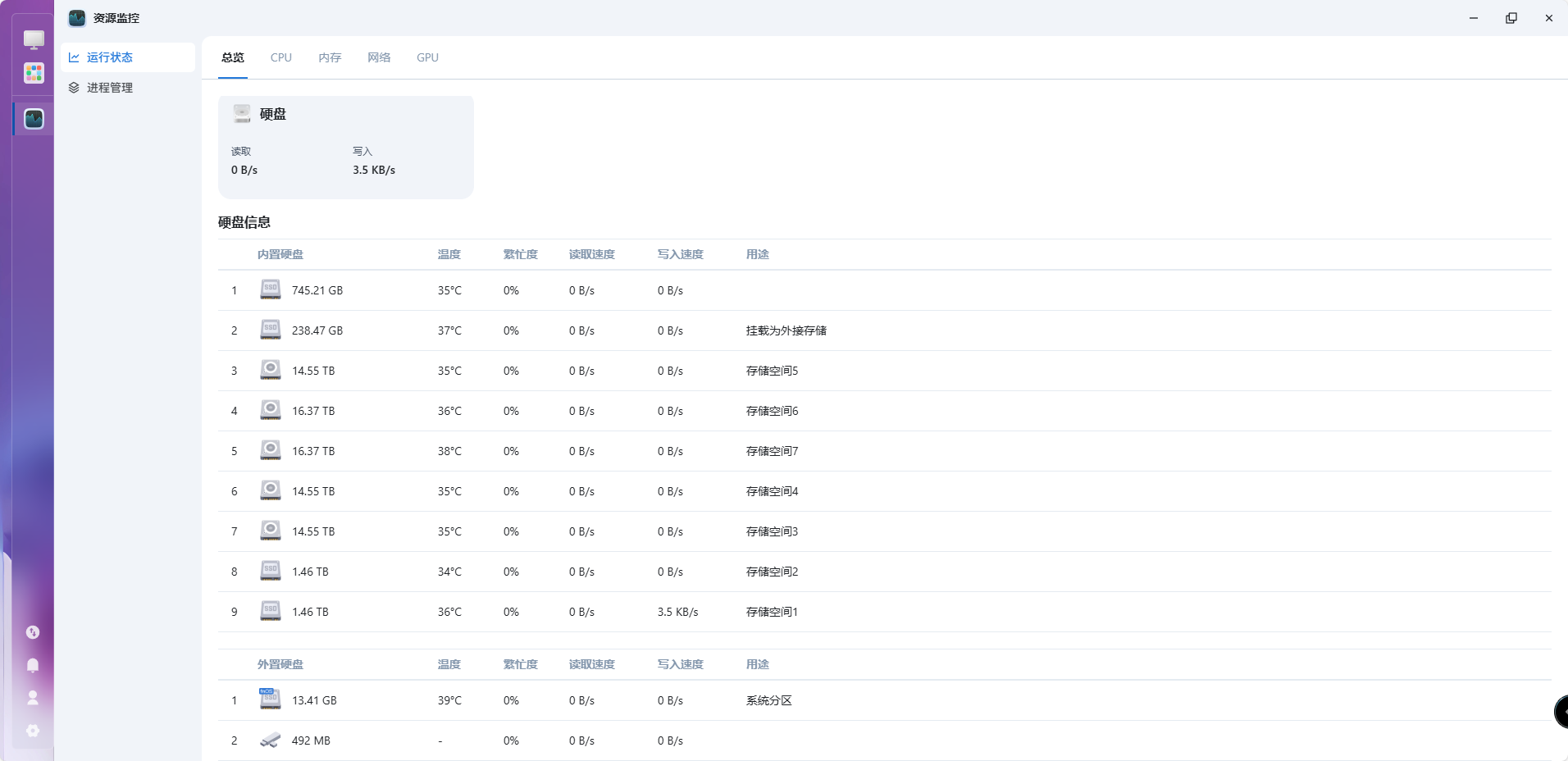Switch to the 总览 tab
Viewport: 1568px width, 761px height.
[233, 57]
